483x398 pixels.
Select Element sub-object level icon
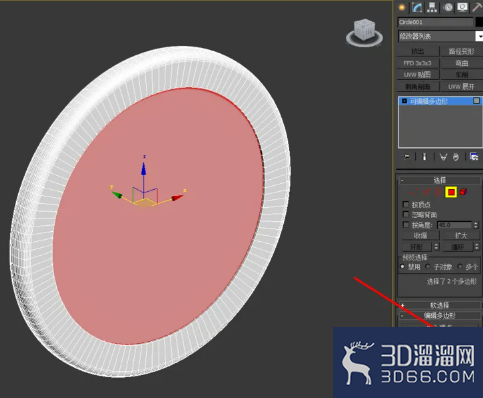[463, 192]
